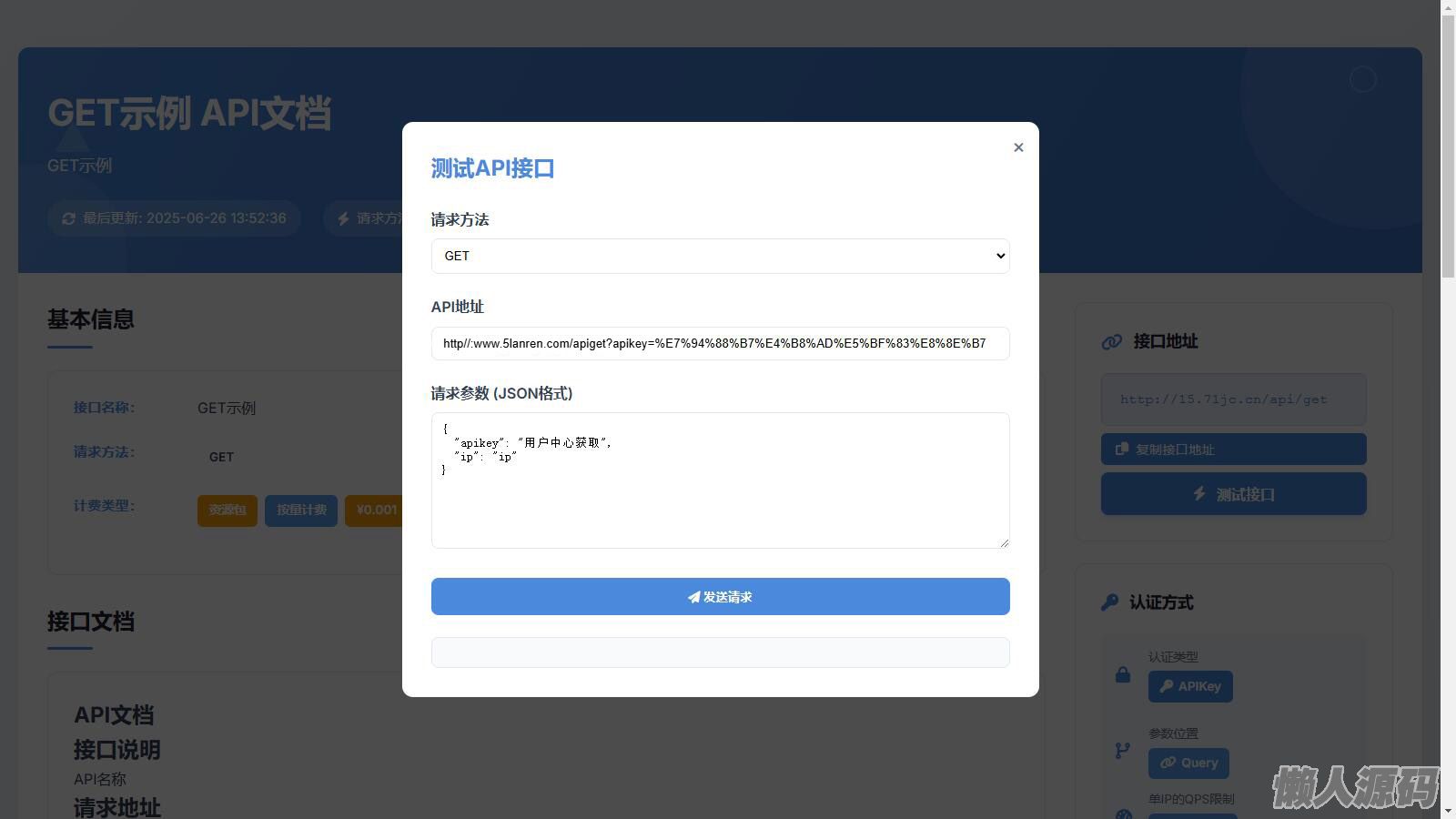Click the 认证方式 heading
Viewport: 1456px width, 819px height.
[1161, 602]
